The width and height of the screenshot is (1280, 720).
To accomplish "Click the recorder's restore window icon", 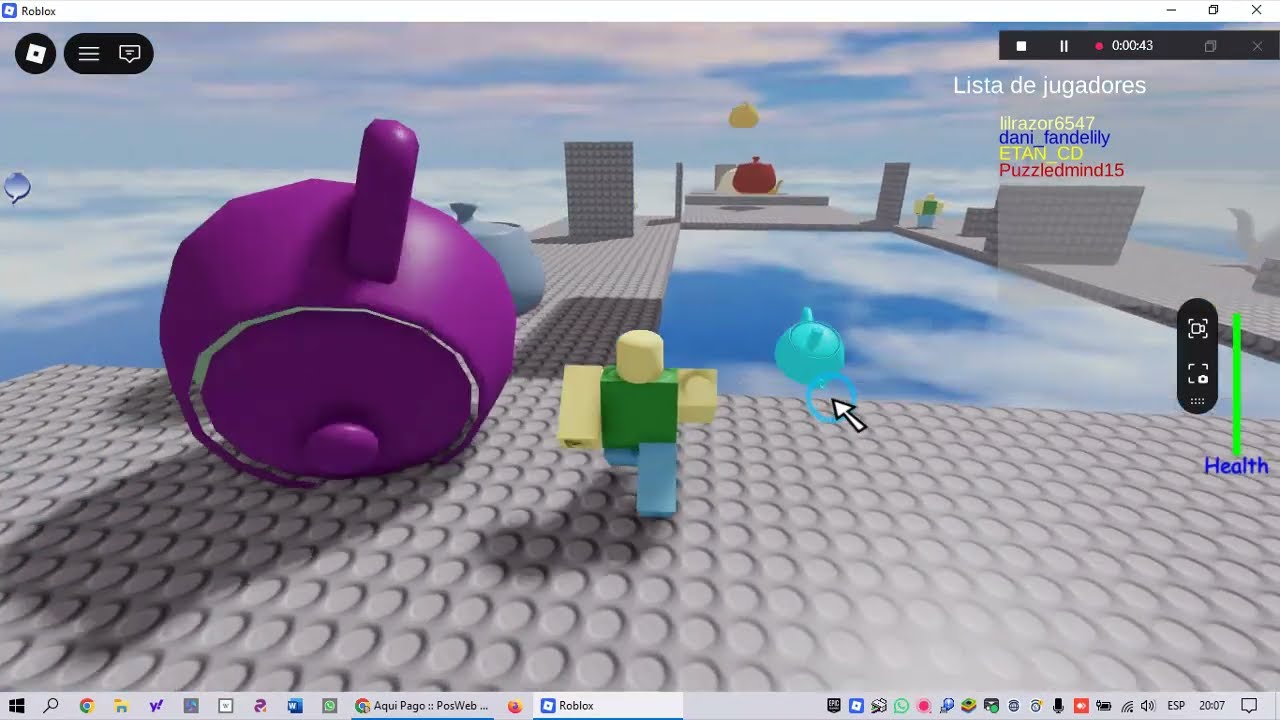I will pos(1210,46).
